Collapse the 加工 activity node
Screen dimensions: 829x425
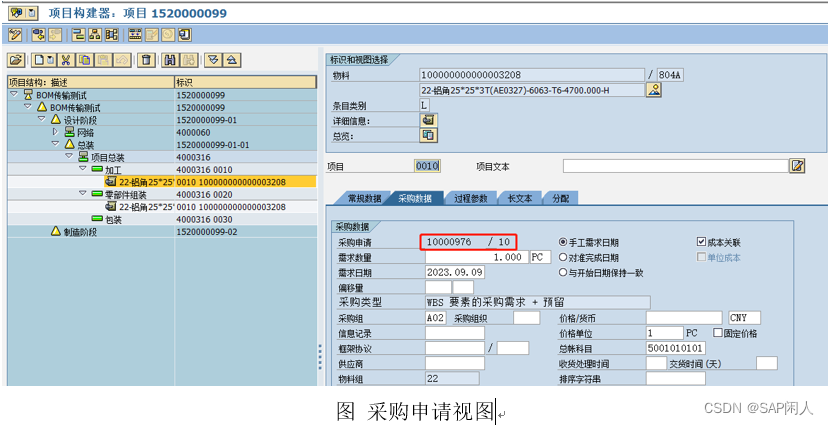[x=82, y=169]
